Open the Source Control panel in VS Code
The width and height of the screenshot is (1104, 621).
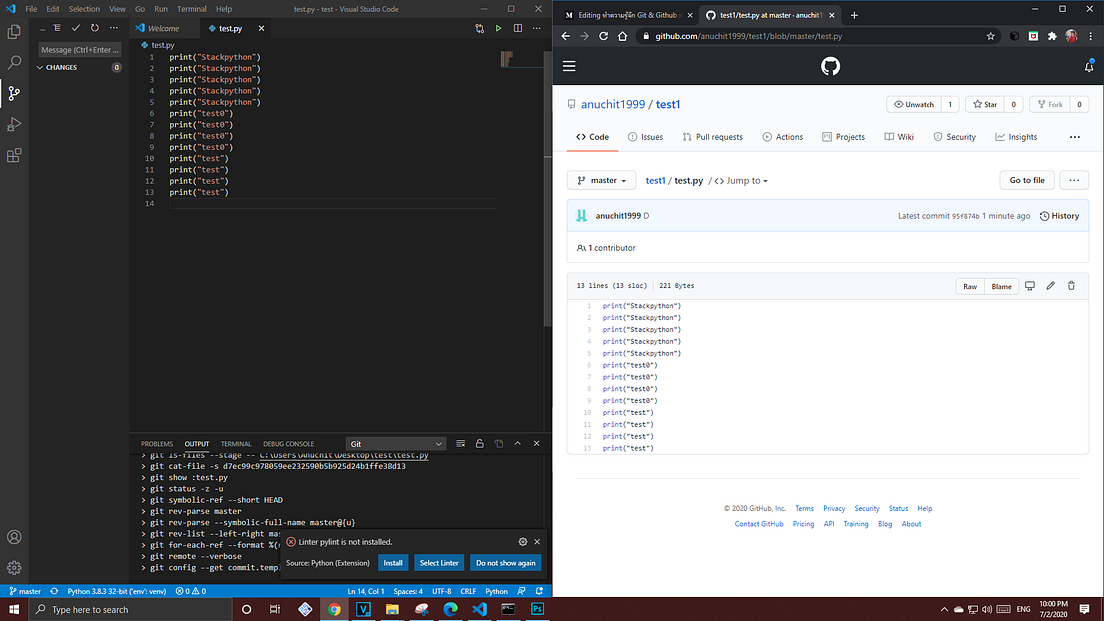[14, 93]
